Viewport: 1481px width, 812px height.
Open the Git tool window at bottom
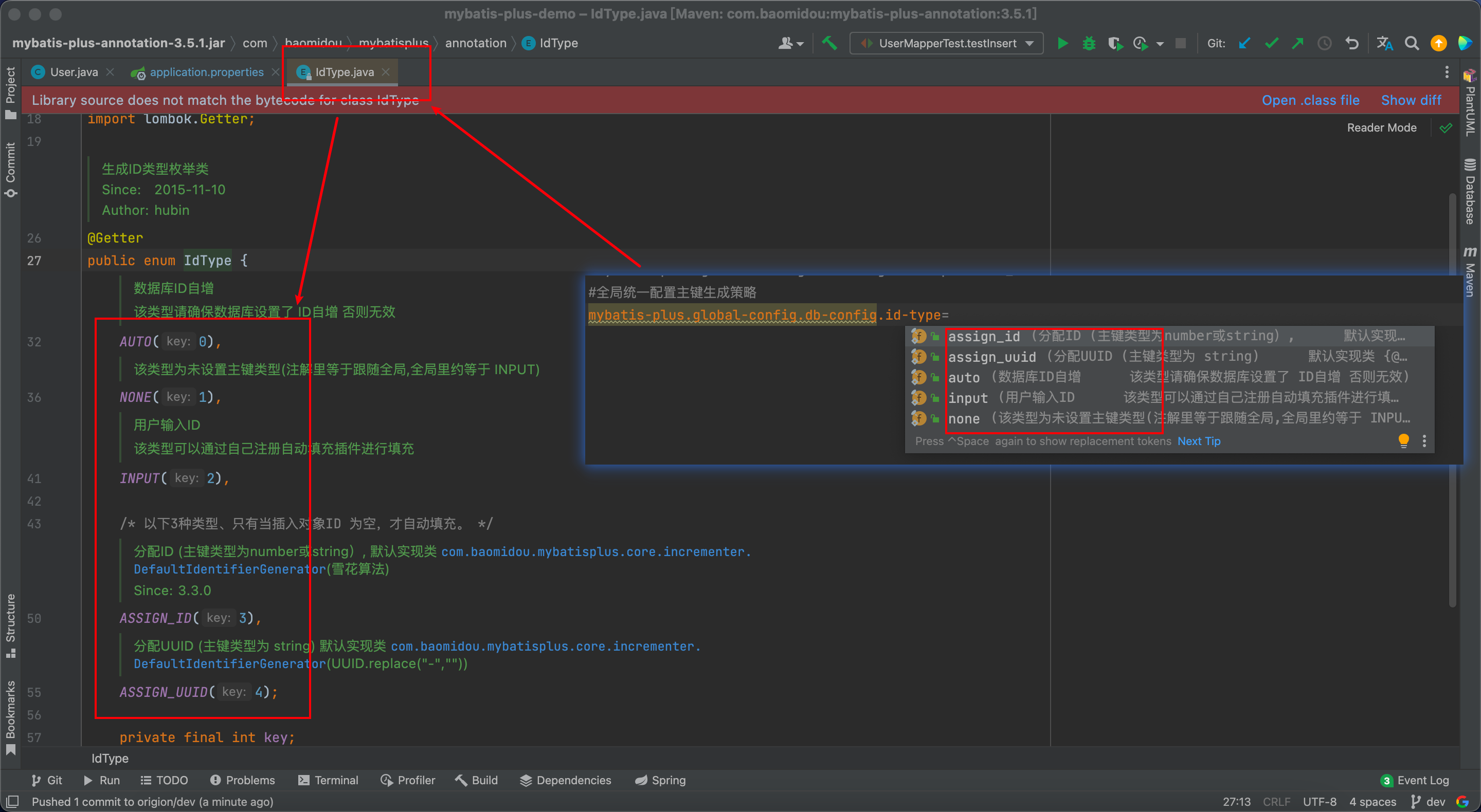click(x=47, y=780)
